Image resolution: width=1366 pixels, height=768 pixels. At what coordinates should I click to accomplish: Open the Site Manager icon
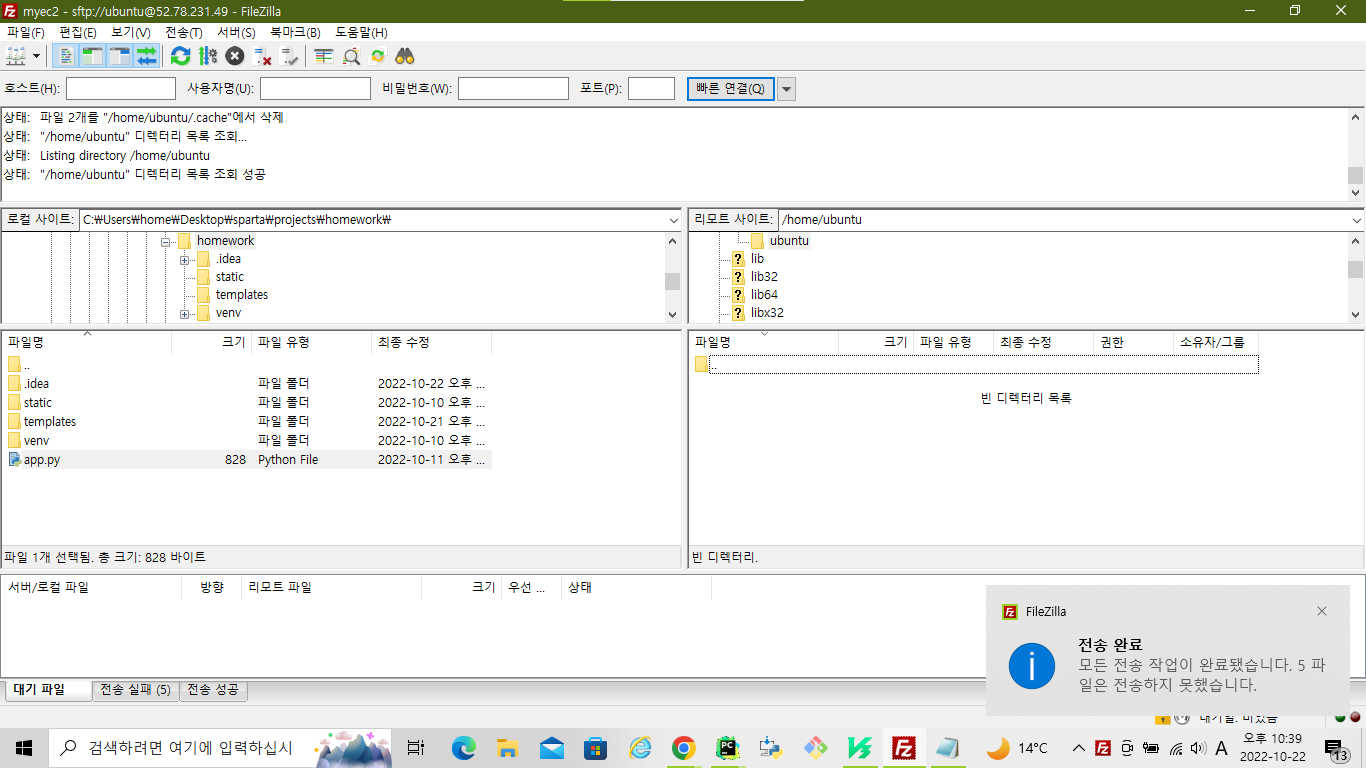coord(16,56)
